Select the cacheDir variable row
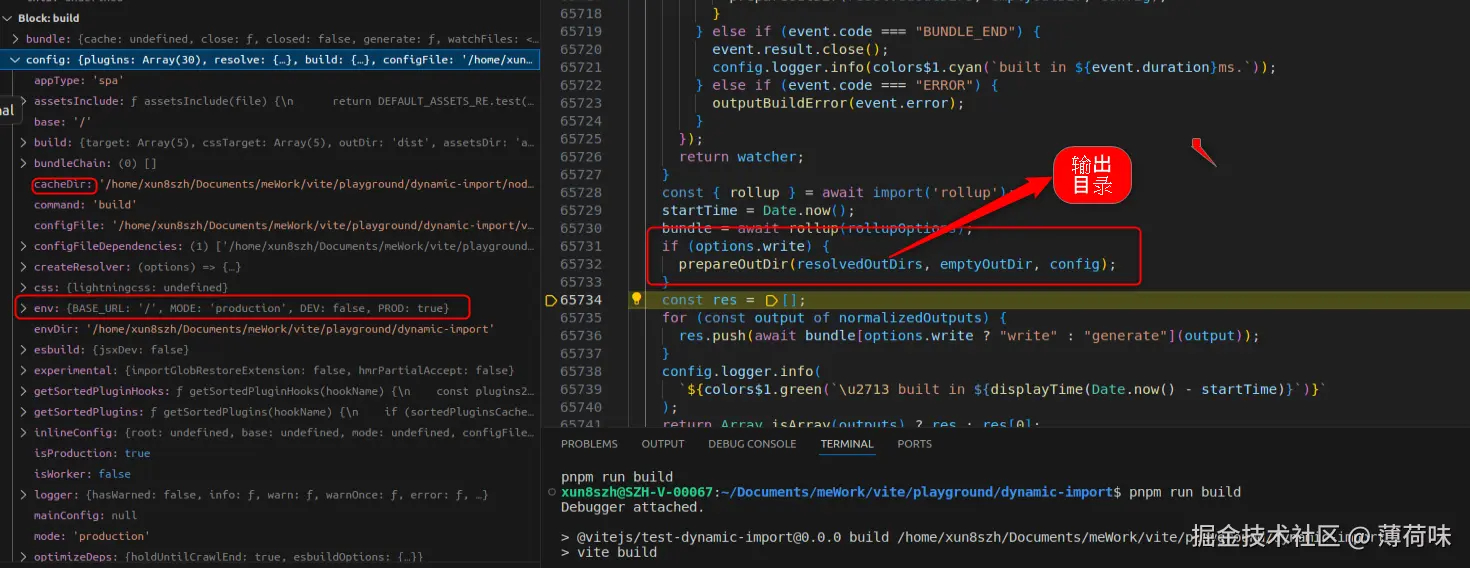Image resolution: width=1470 pixels, height=568 pixels. 270,184
